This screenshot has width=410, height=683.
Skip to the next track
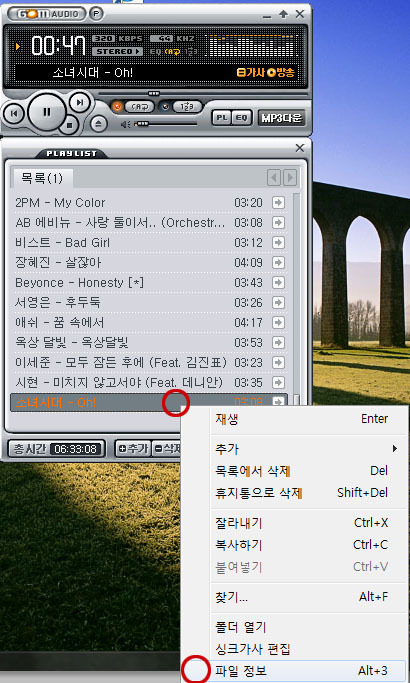(x=80, y=102)
